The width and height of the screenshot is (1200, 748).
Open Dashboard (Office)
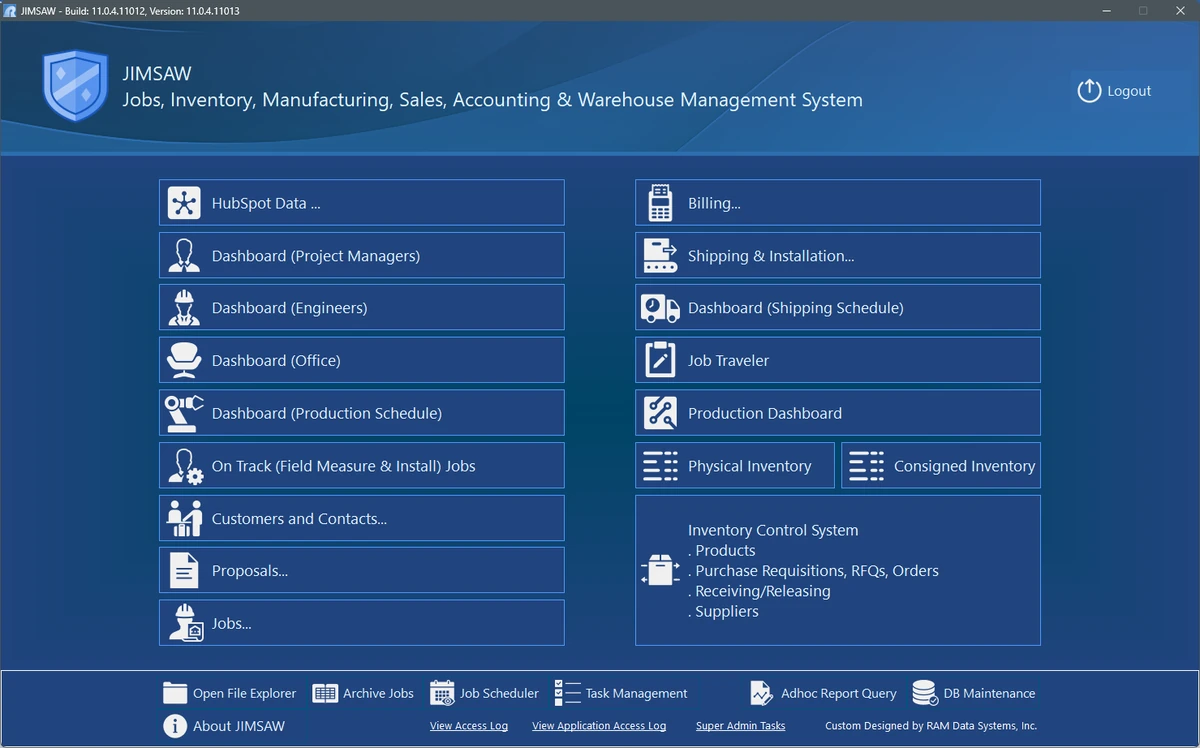tap(362, 360)
